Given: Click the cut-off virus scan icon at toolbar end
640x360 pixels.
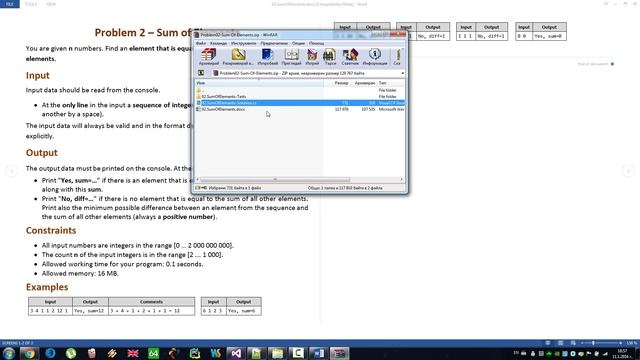Looking at the screenshot, I should pos(397,57).
